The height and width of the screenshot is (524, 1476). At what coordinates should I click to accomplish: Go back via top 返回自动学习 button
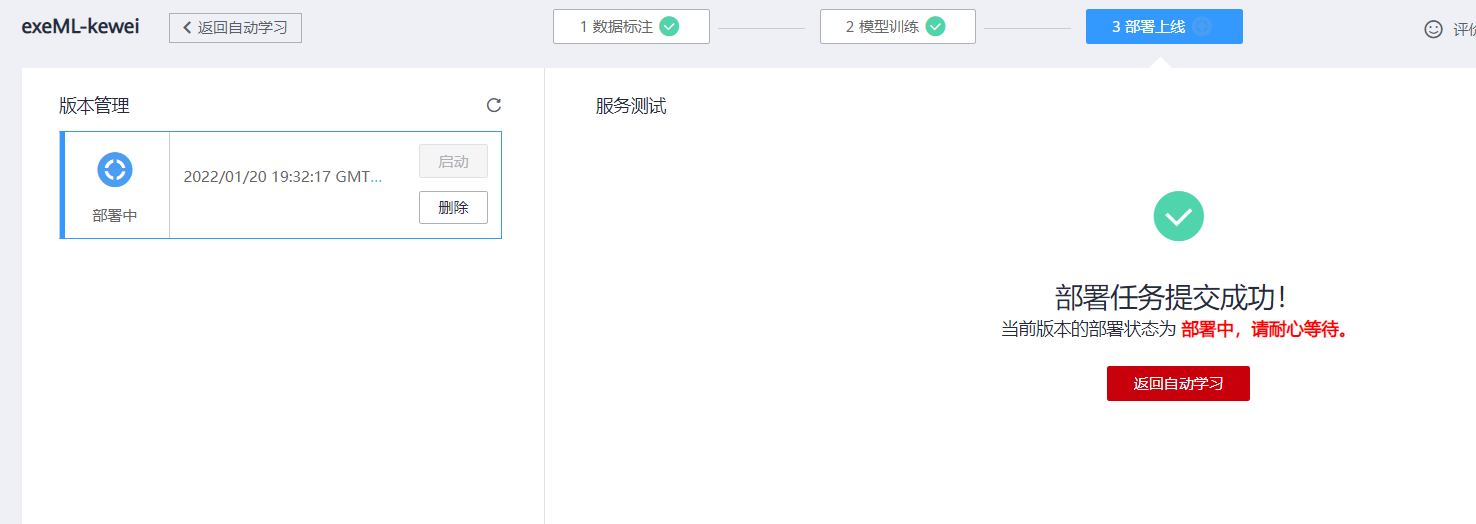(x=235, y=28)
